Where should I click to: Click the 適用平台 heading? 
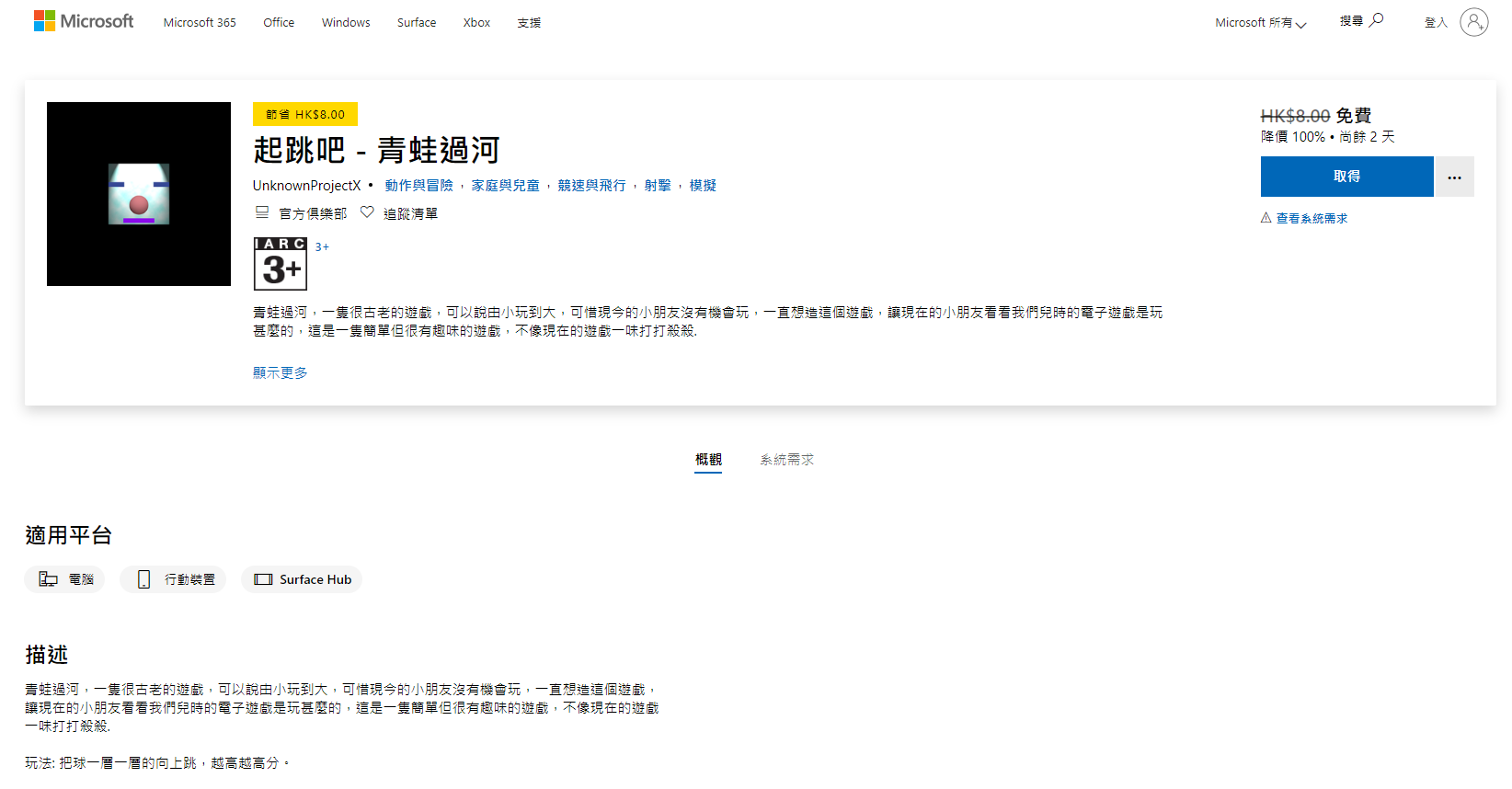coord(69,535)
